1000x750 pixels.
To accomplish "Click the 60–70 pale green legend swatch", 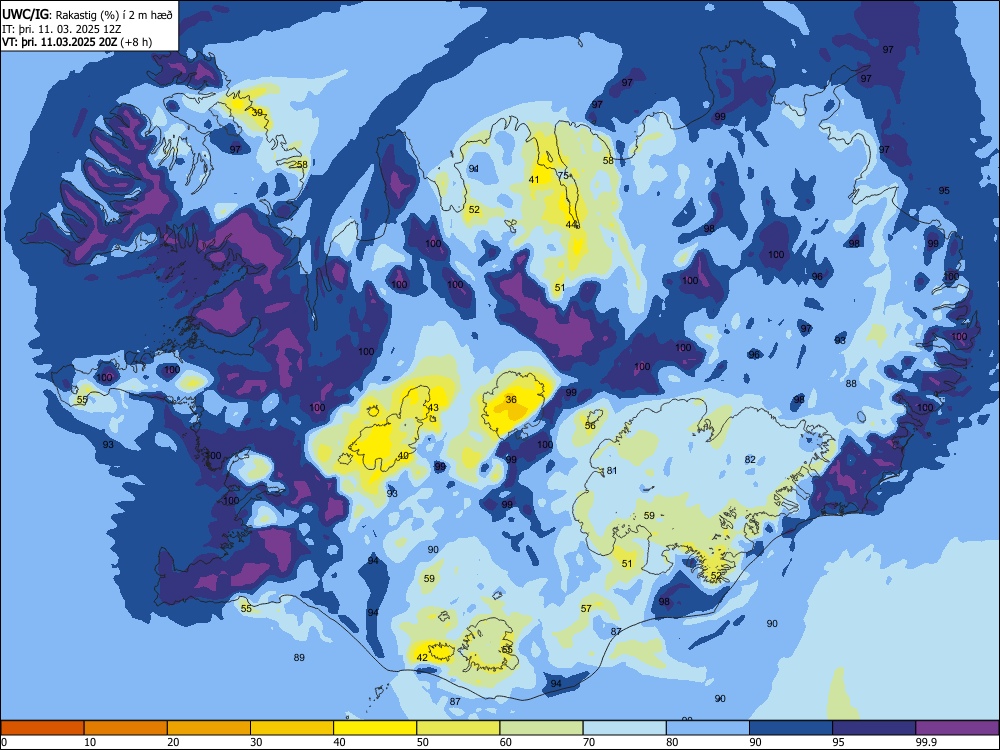I will point(541,728).
